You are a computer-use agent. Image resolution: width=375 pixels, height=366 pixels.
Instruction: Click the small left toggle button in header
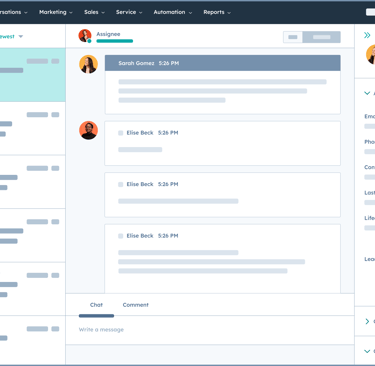pos(293,37)
